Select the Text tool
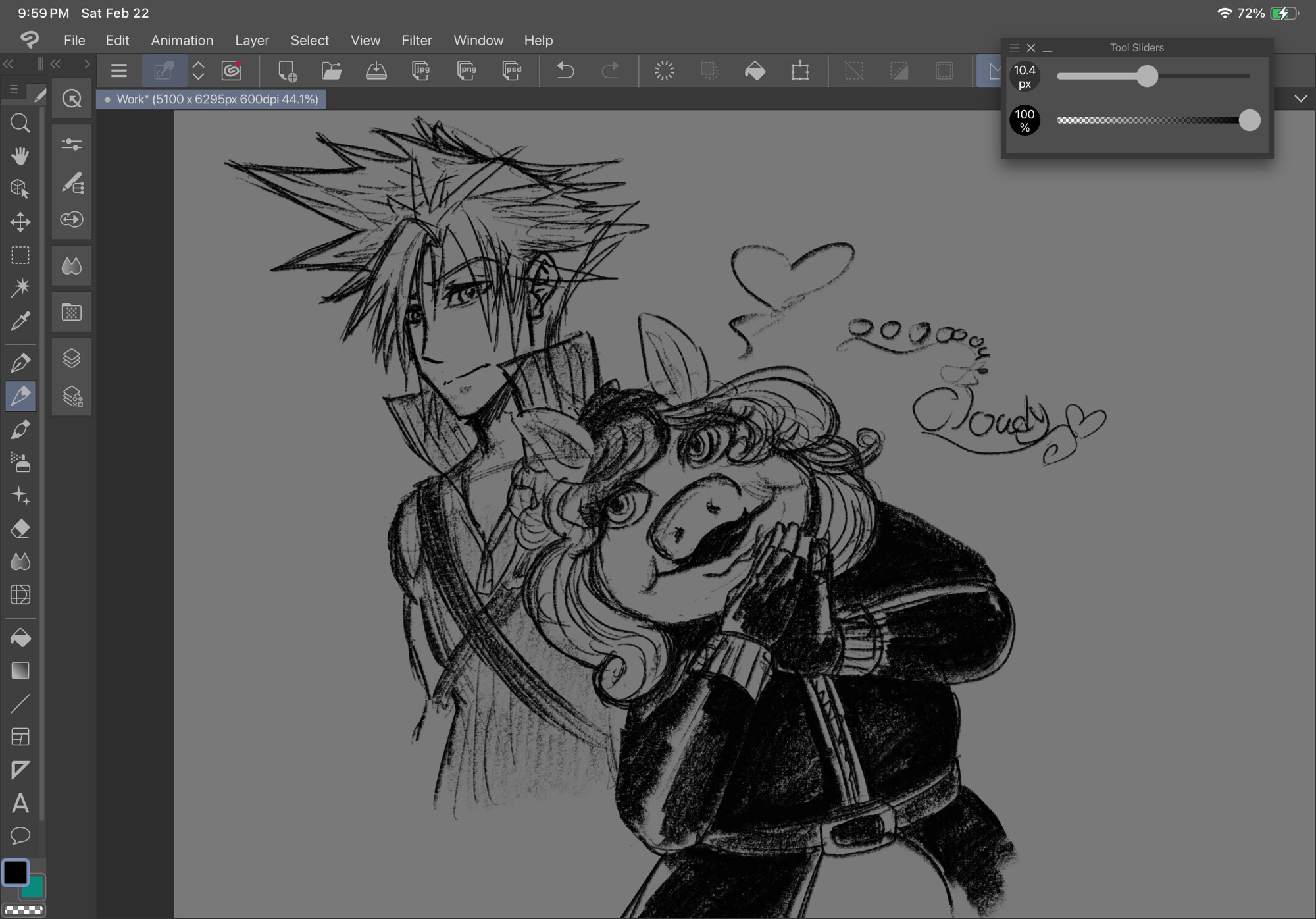Screen dimensions: 1316x919 point(20,803)
